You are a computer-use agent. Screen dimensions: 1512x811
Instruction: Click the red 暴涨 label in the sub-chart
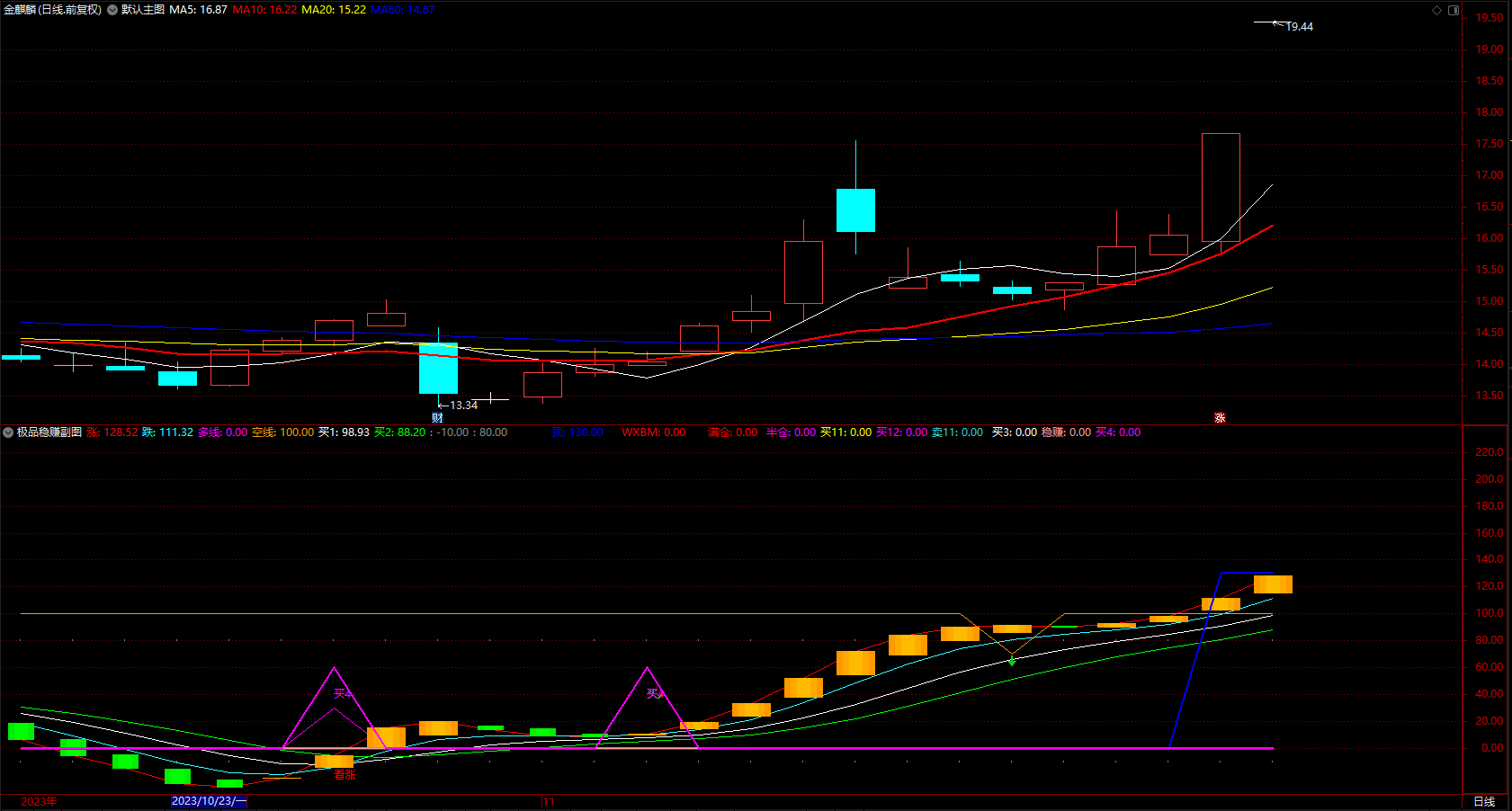(344, 775)
